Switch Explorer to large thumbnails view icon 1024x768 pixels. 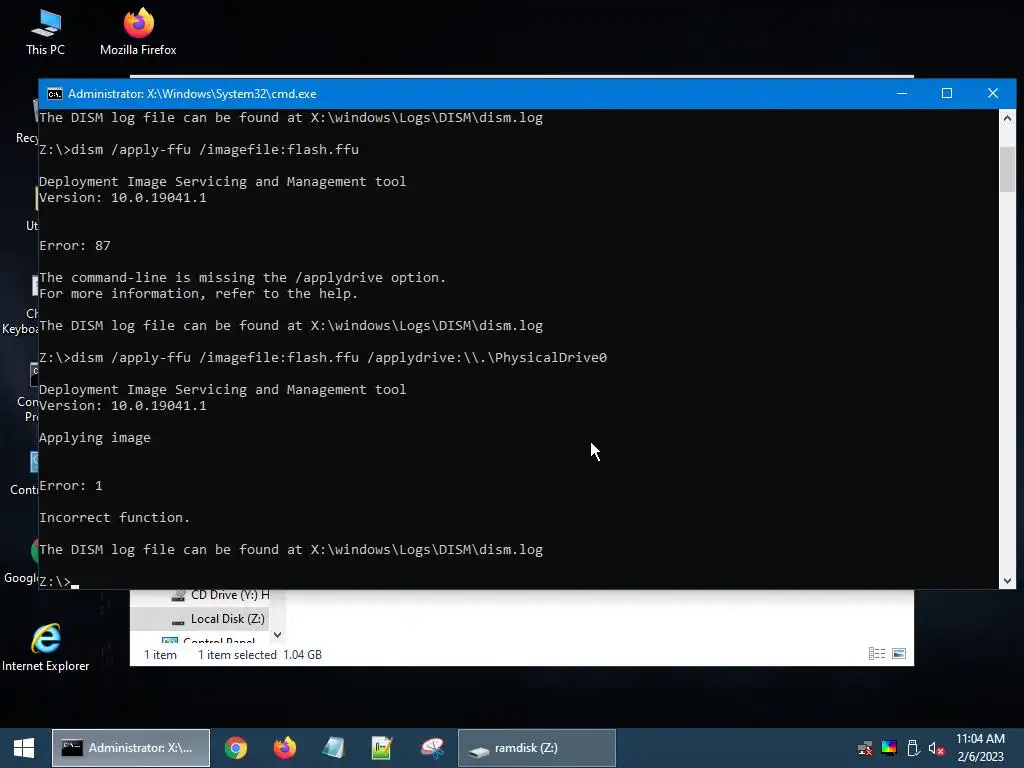click(899, 654)
